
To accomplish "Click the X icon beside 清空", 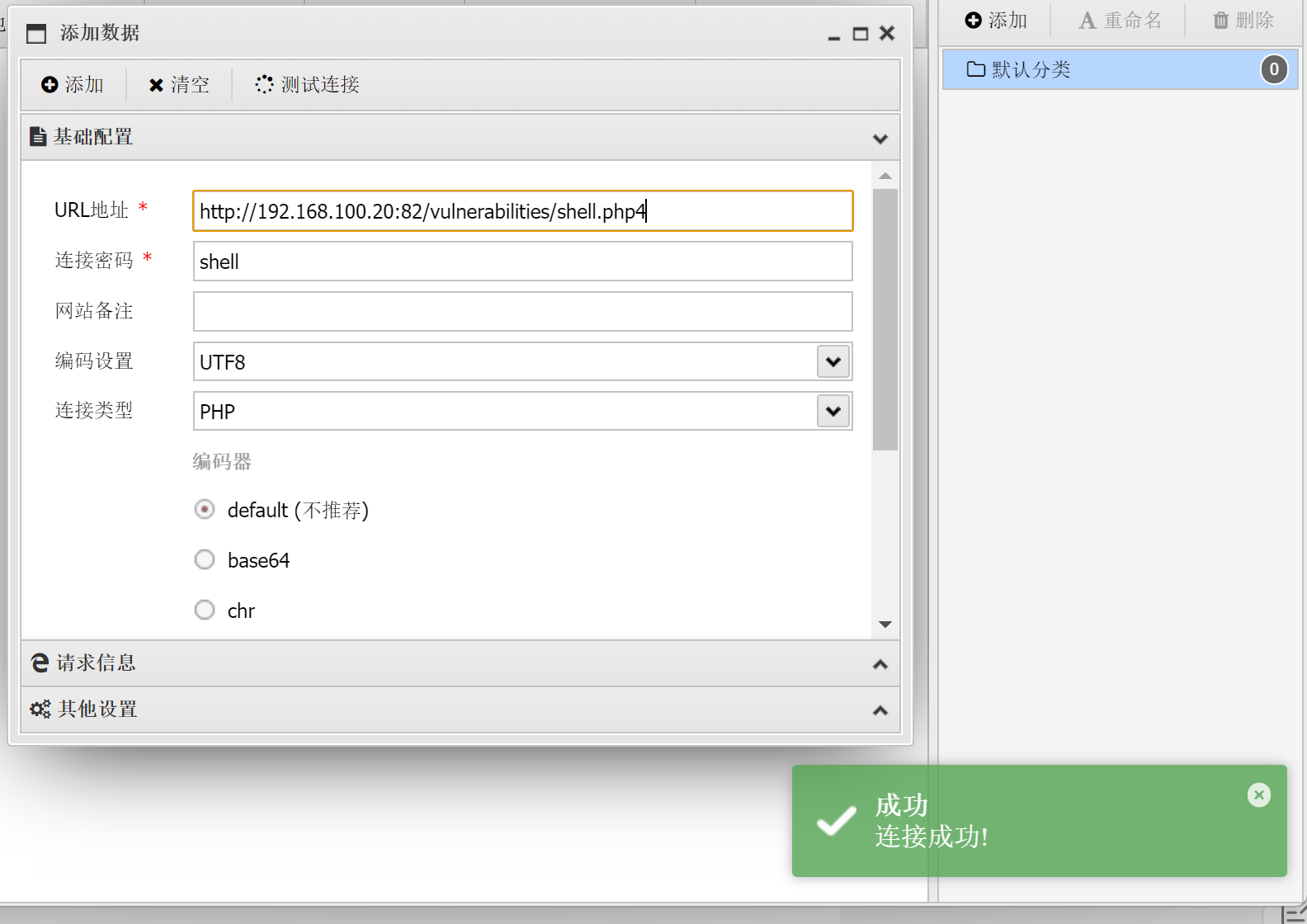I will (156, 85).
